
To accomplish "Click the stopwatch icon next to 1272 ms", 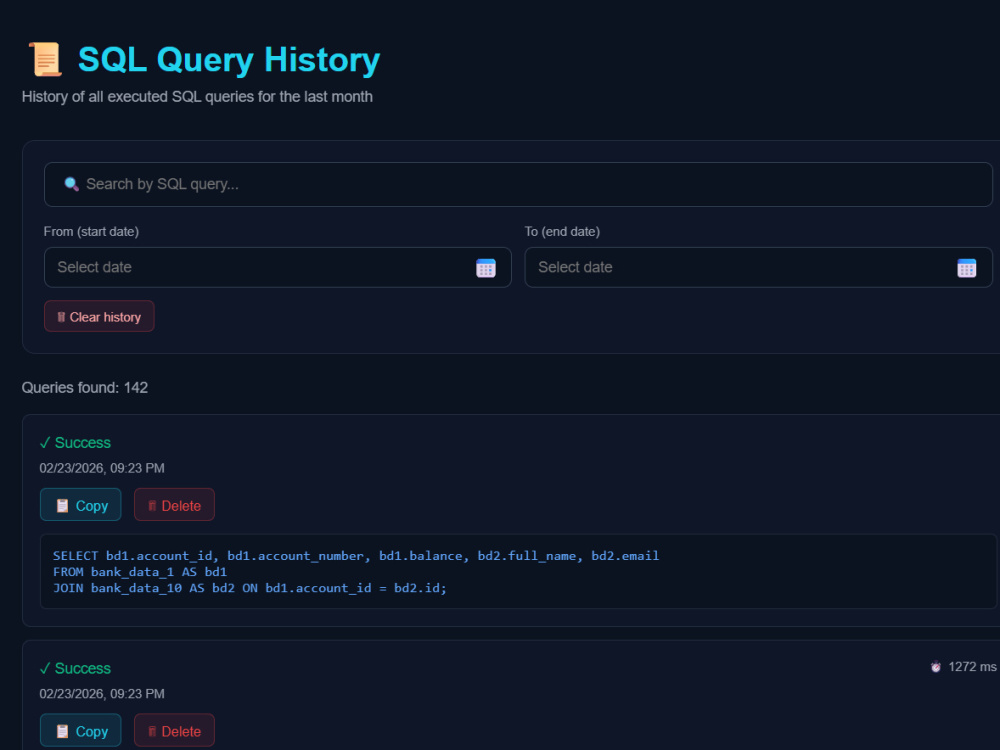I will coord(936,667).
